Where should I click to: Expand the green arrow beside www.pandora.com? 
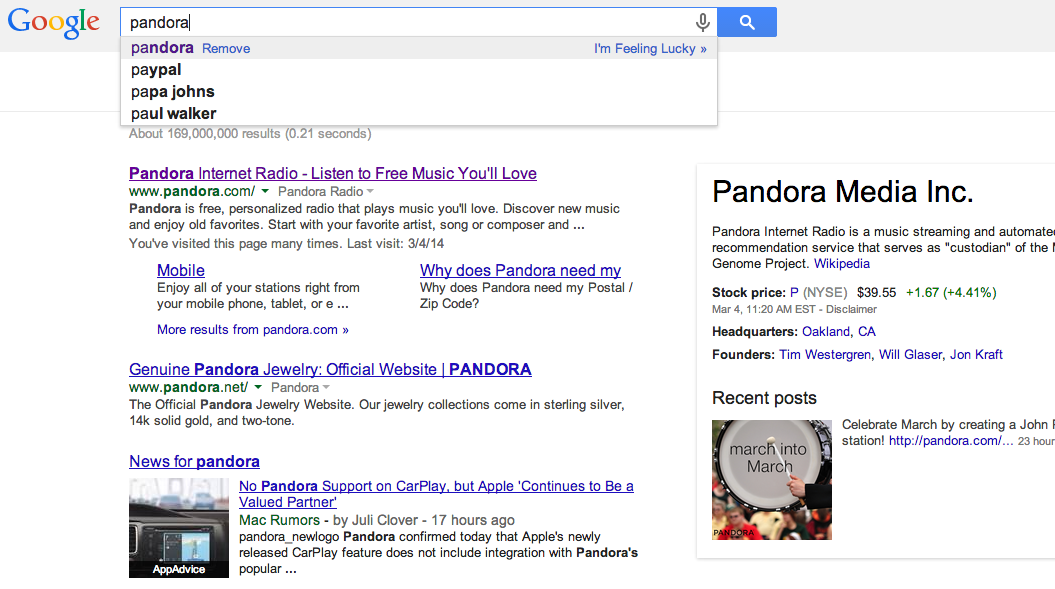(264, 192)
